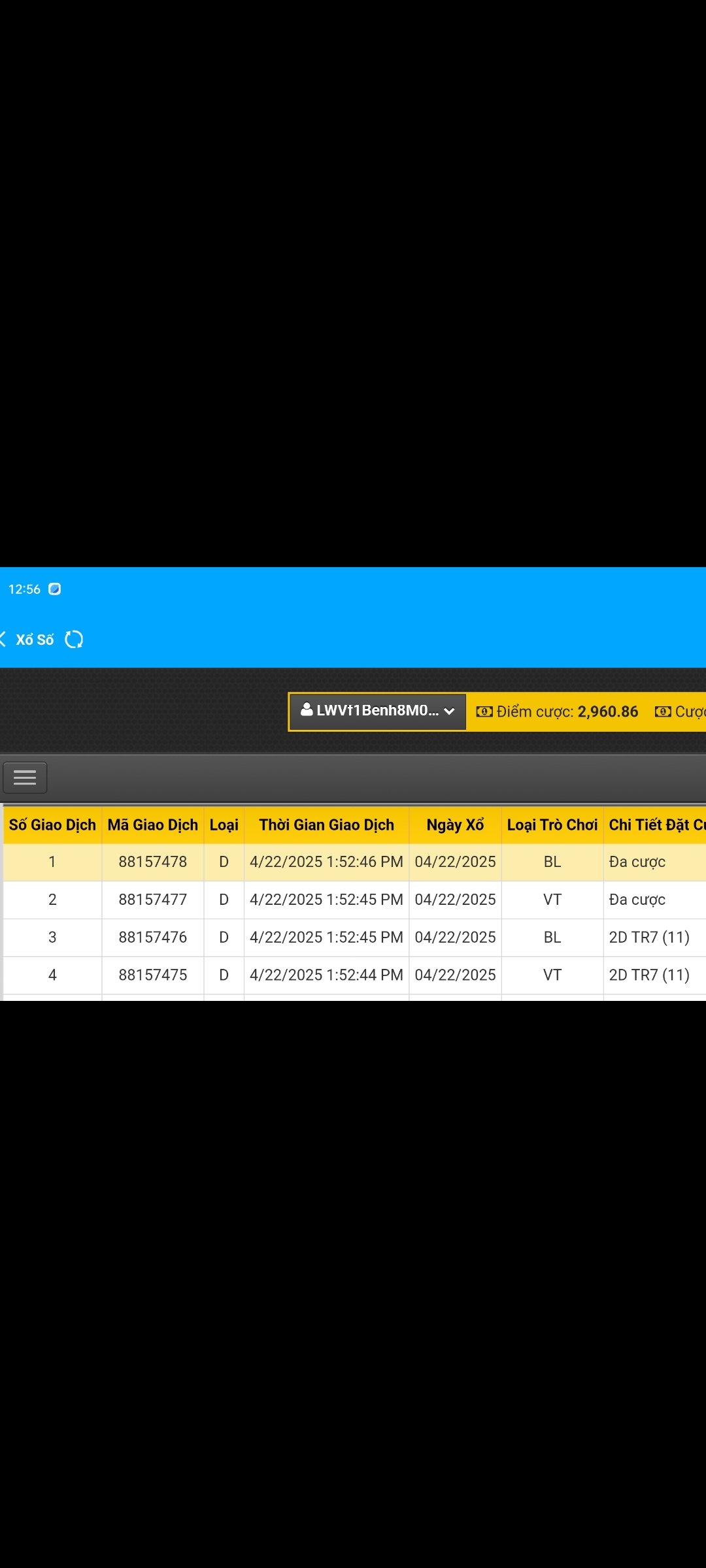
Task: Click the Mã Giao Dịch column header
Action: pyautogui.click(x=152, y=825)
